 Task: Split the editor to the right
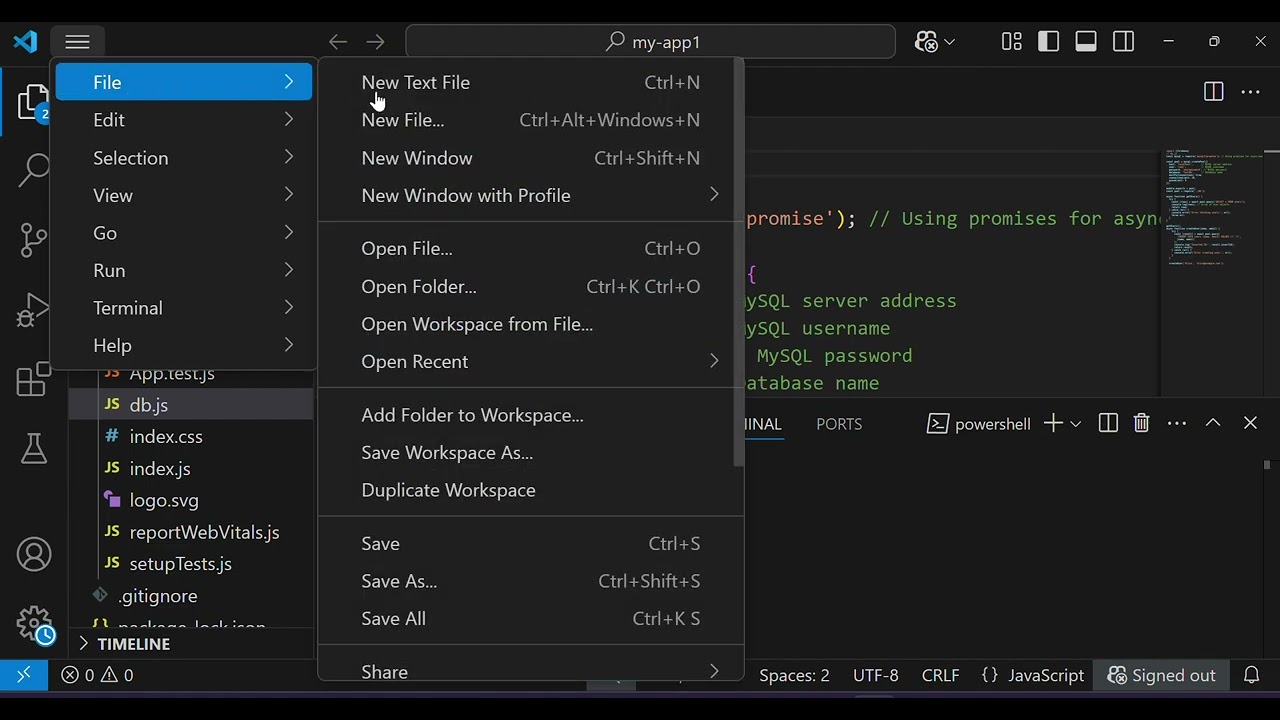click(1213, 92)
